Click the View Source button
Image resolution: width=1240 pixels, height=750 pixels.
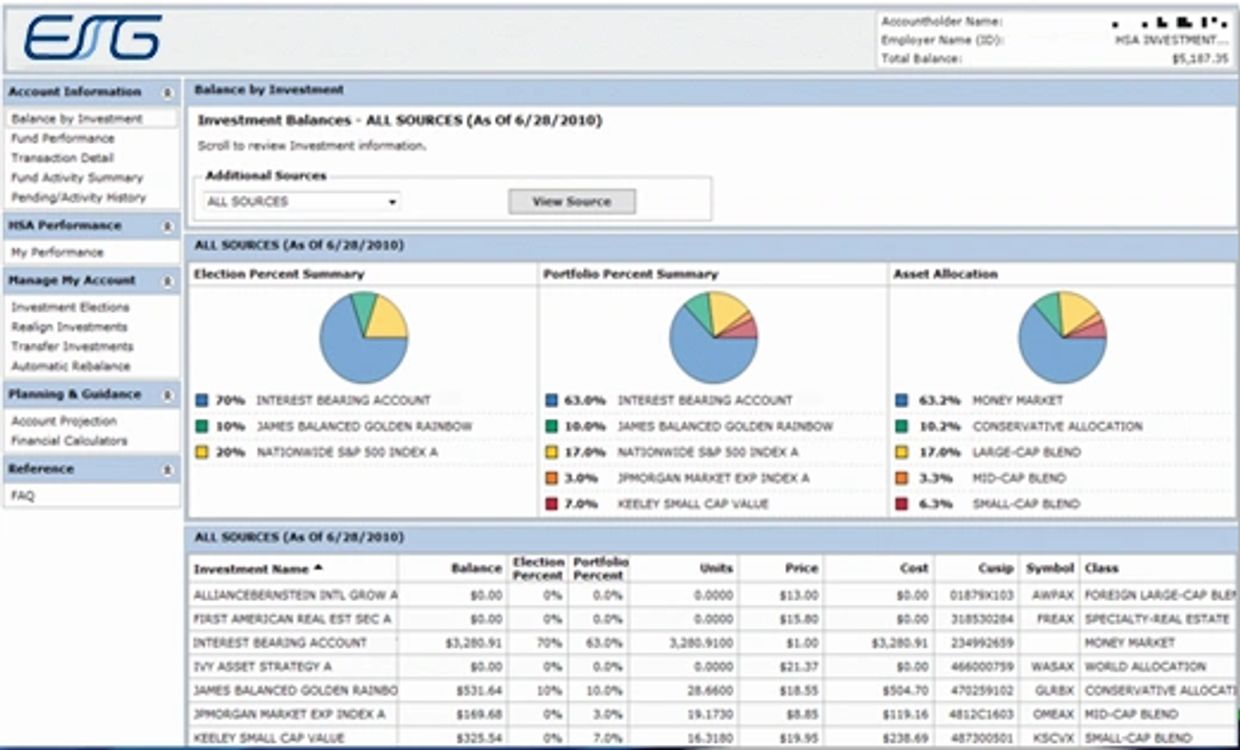pyautogui.click(x=572, y=202)
